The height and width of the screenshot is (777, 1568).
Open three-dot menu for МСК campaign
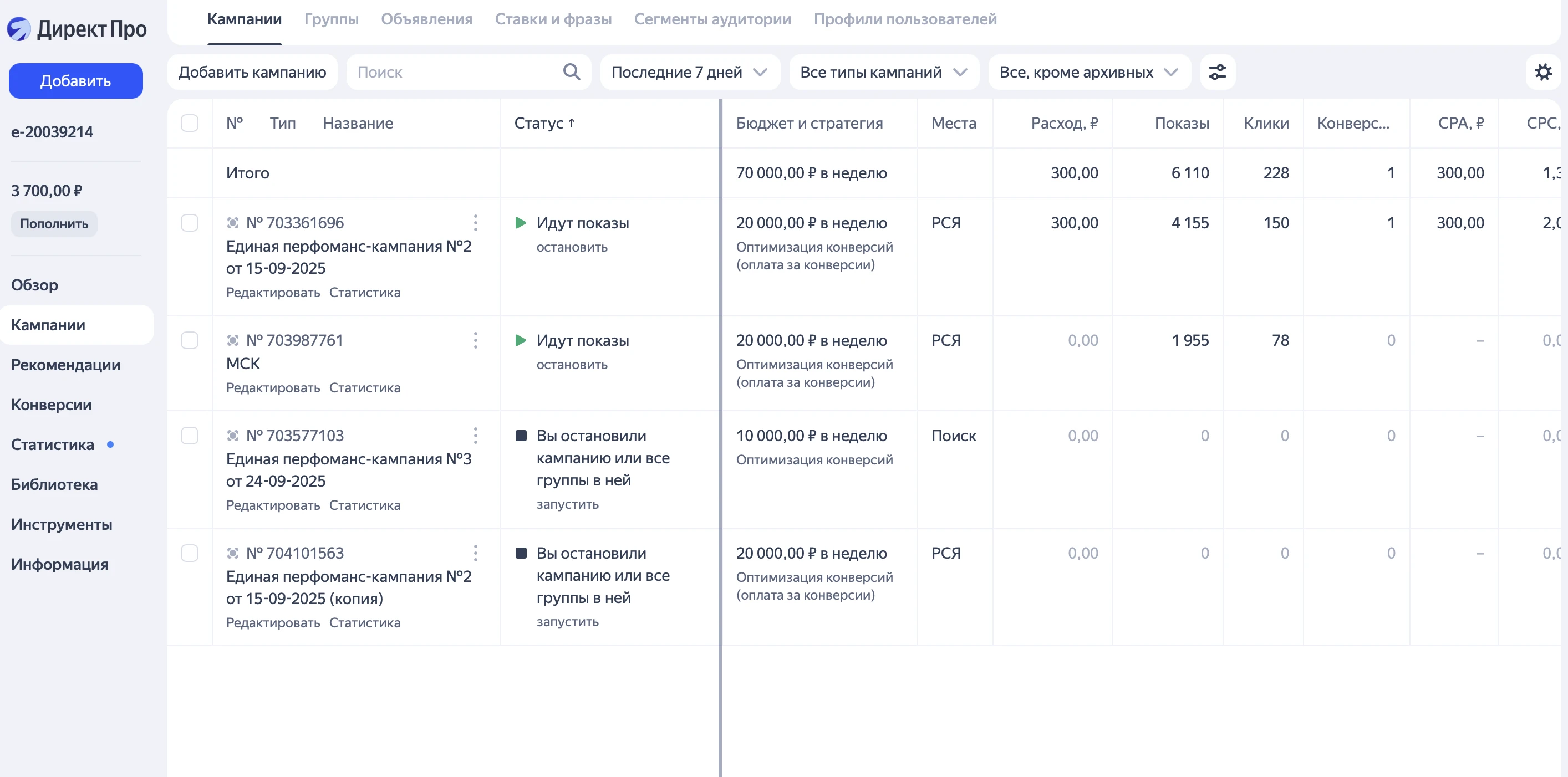[x=475, y=340]
